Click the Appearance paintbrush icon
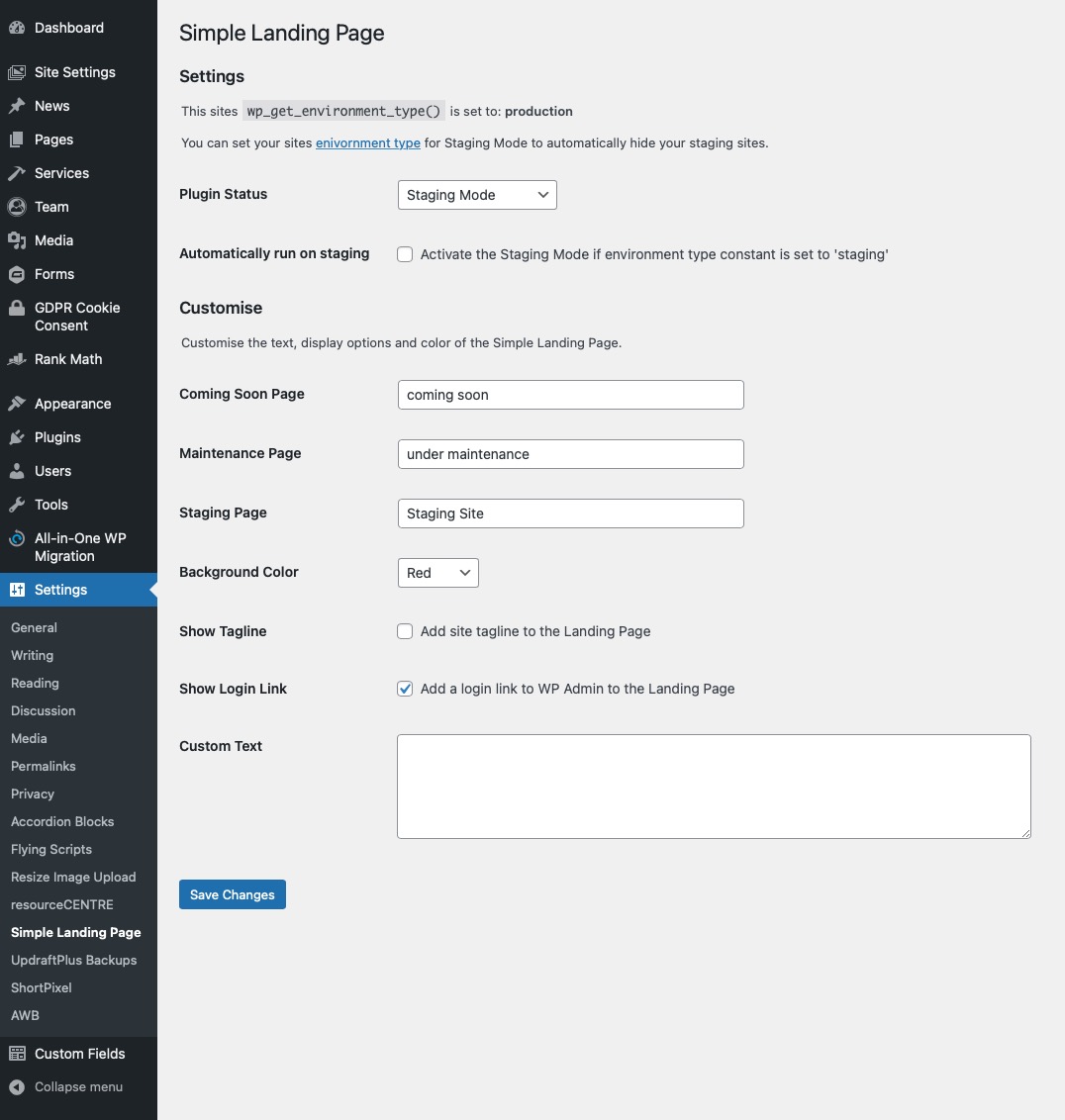The height and width of the screenshot is (1120, 1065). [x=17, y=404]
